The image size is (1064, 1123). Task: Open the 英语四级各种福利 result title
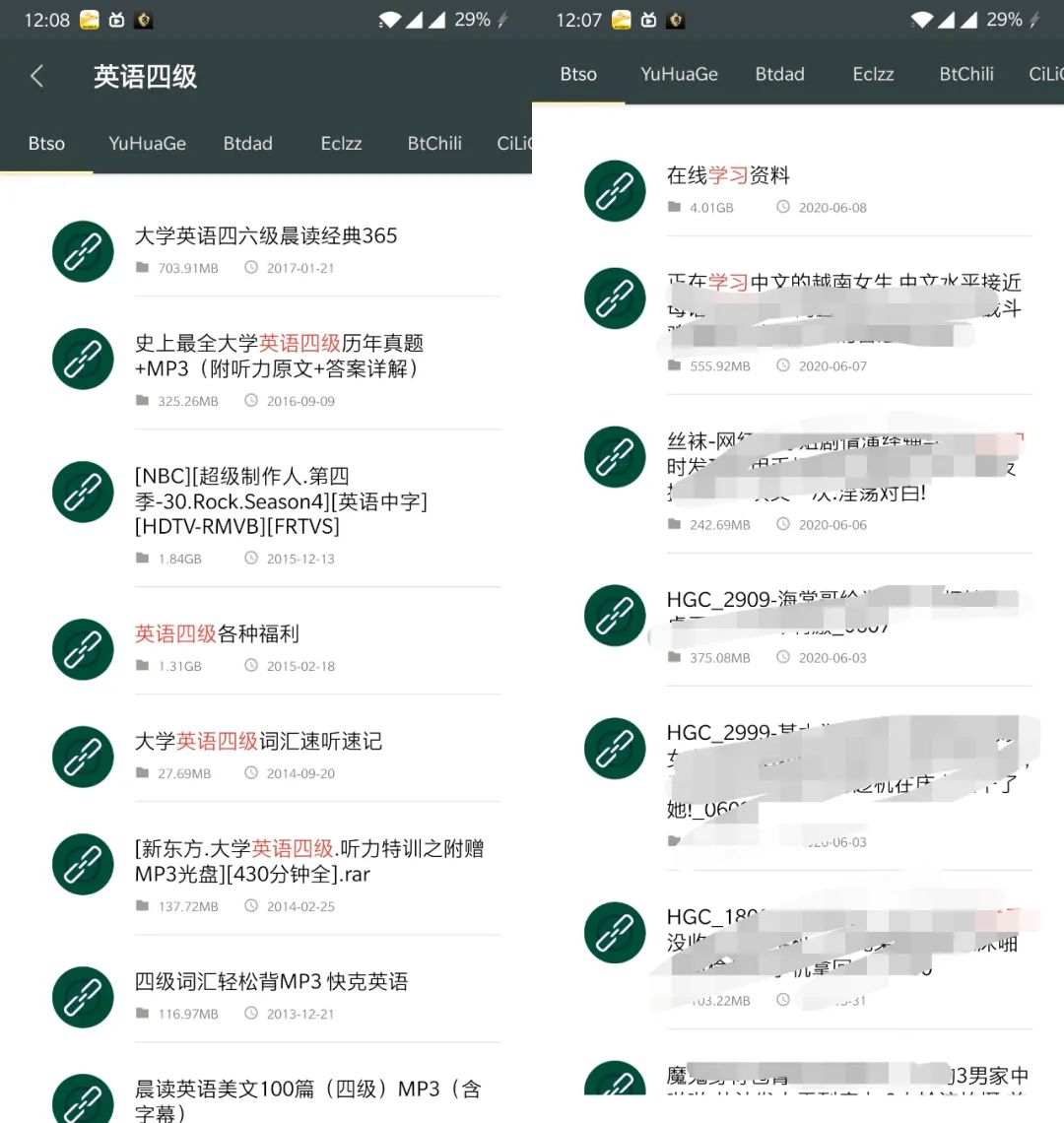(x=217, y=634)
